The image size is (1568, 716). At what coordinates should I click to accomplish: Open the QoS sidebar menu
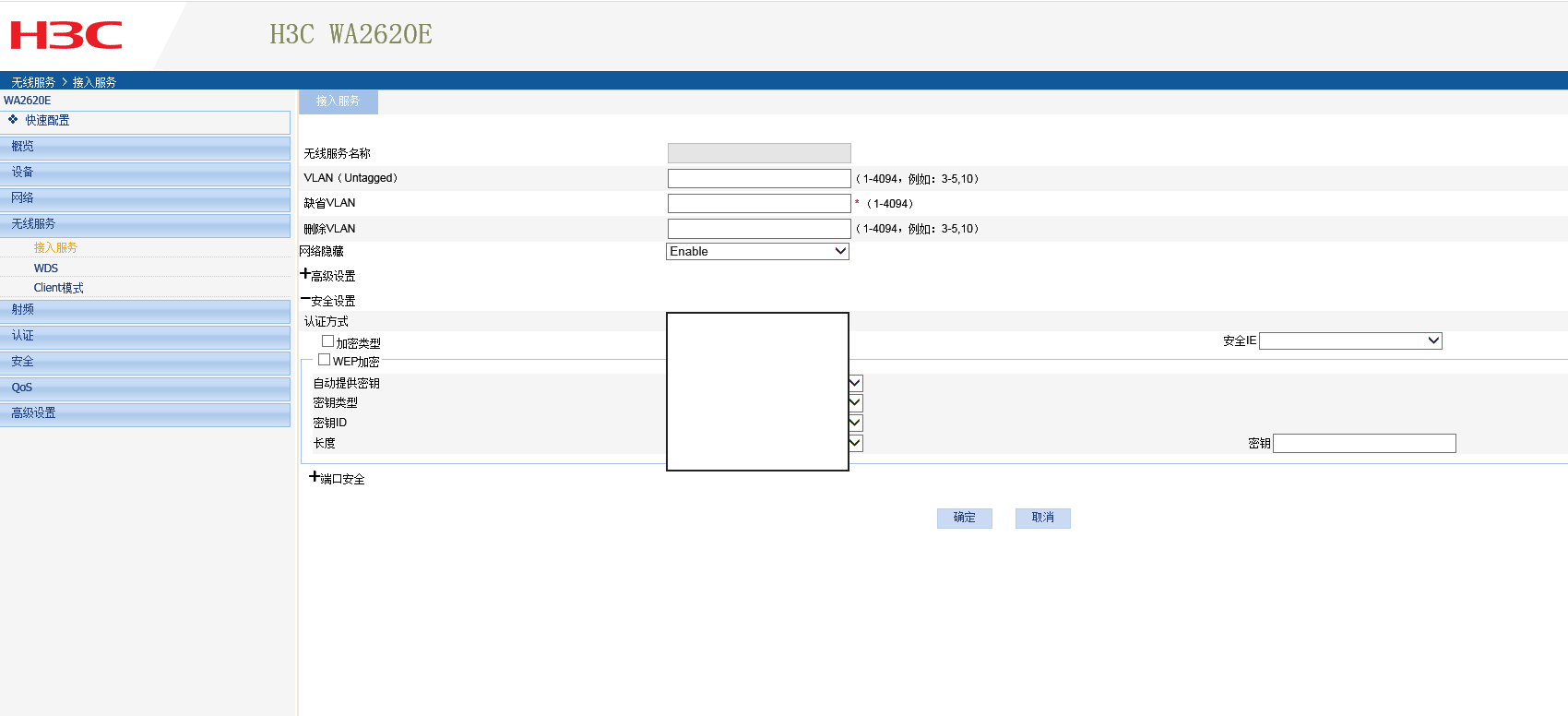tap(145, 388)
